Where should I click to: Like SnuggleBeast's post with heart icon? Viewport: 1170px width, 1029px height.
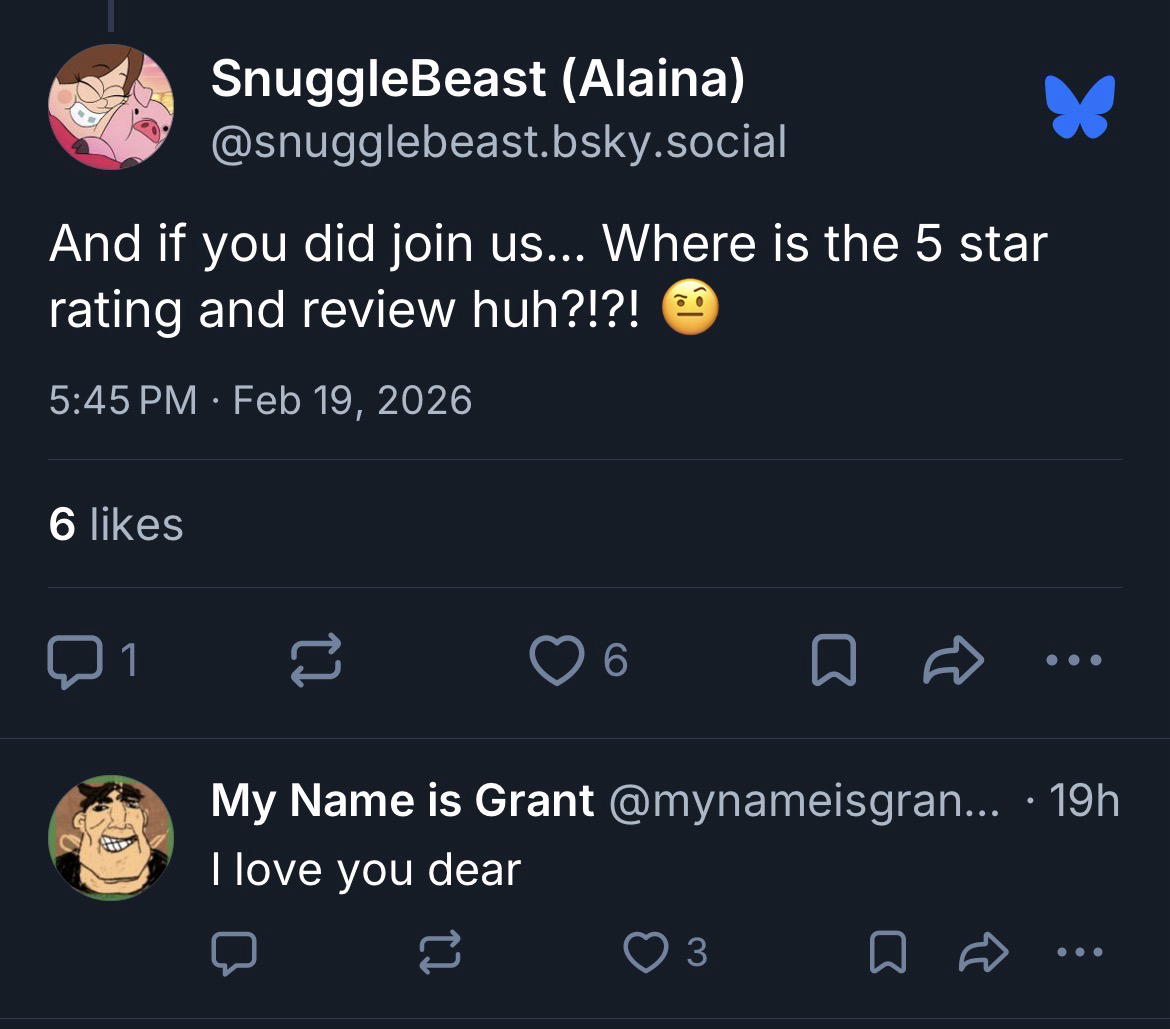click(x=556, y=661)
